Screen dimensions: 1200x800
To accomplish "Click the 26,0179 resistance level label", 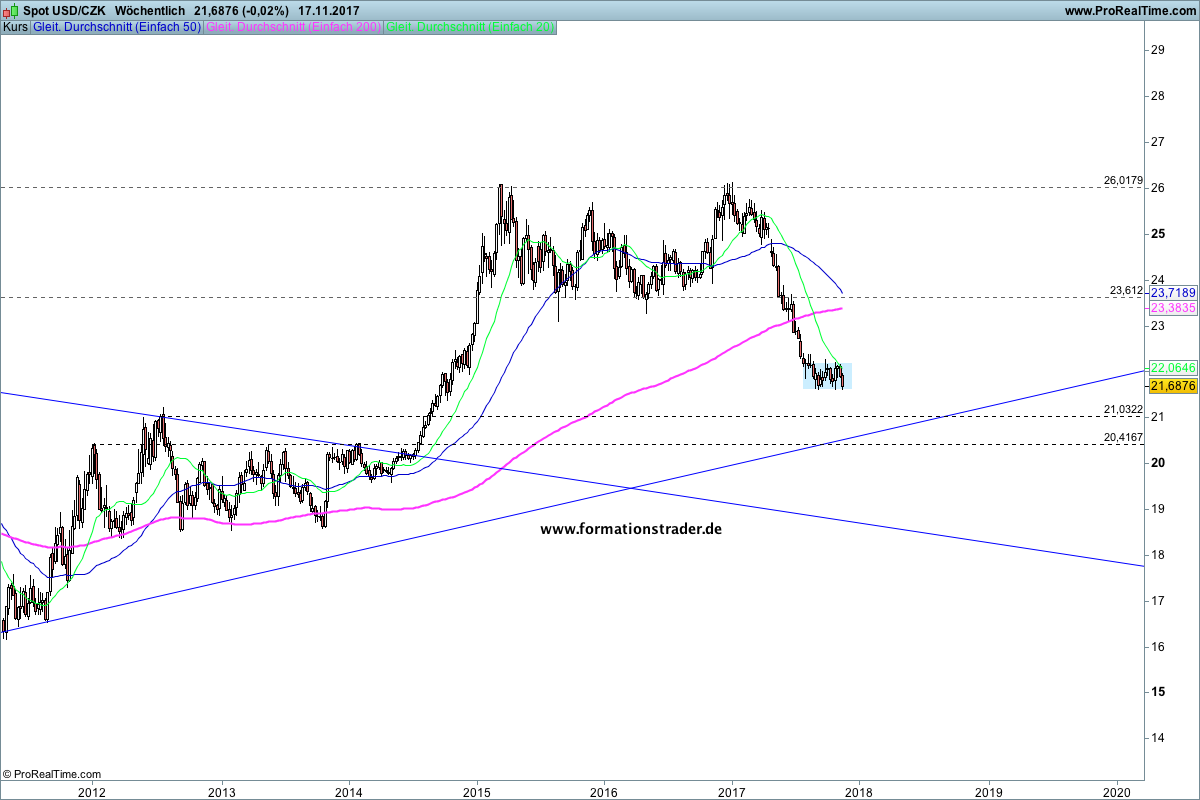I will click(x=1122, y=181).
